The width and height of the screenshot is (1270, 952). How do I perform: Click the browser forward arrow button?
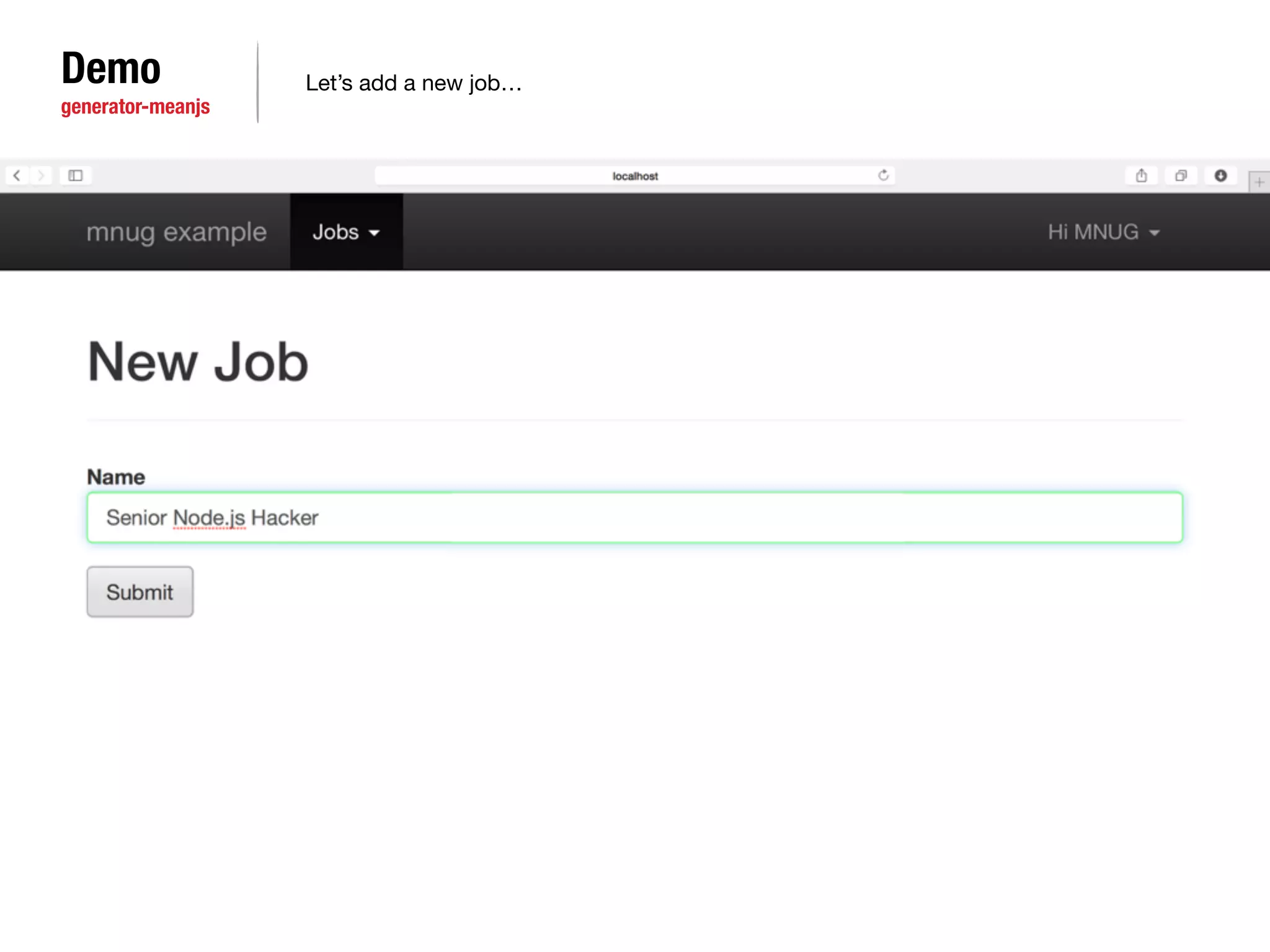pyautogui.click(x=41, y=175)
